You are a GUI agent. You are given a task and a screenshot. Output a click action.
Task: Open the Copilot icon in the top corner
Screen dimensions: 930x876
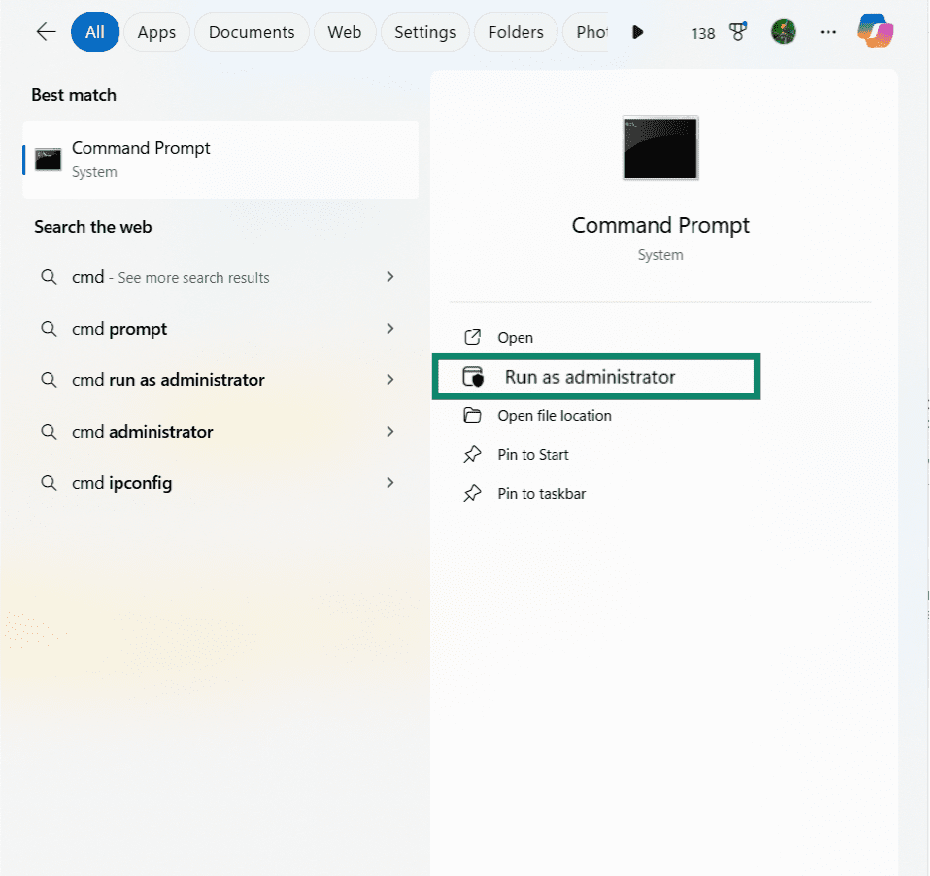pyautogui.click(x=875, y=31)
